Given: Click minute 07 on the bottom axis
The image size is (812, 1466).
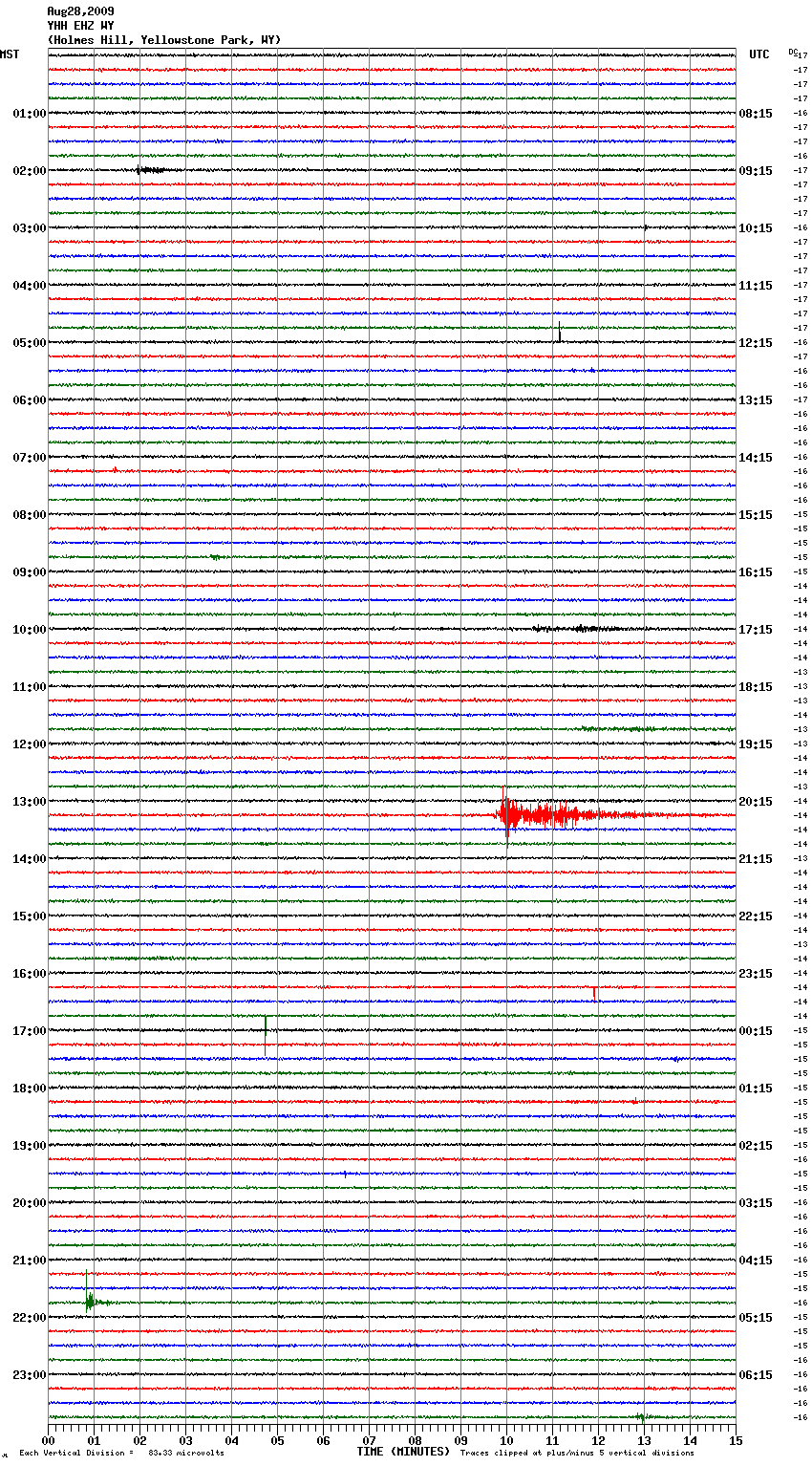Looking at the screenshot, I should (369, 1440).
